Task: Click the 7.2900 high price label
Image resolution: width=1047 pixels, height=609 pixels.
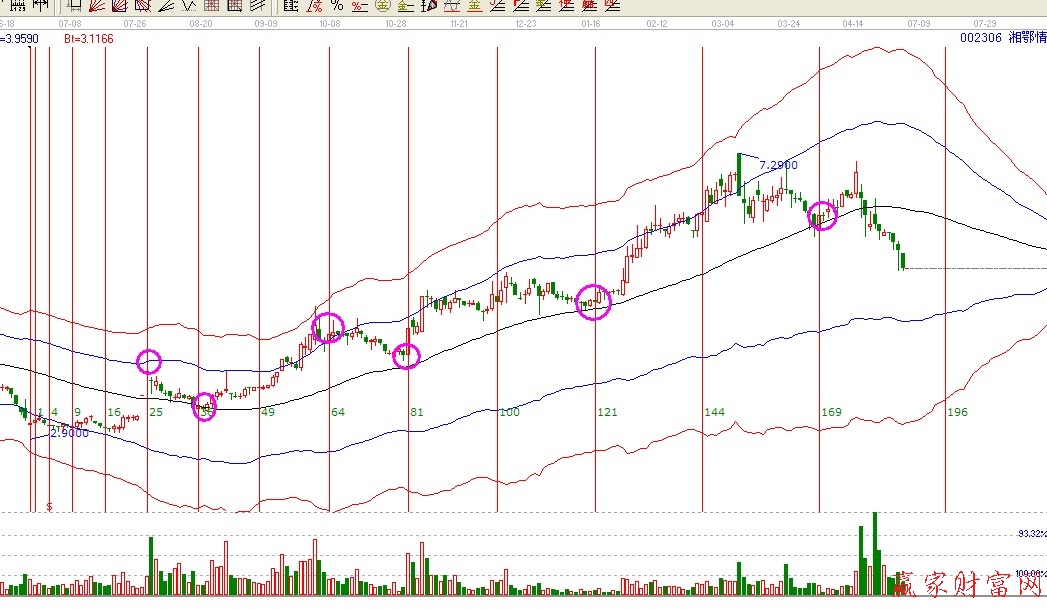Action: 778,165
